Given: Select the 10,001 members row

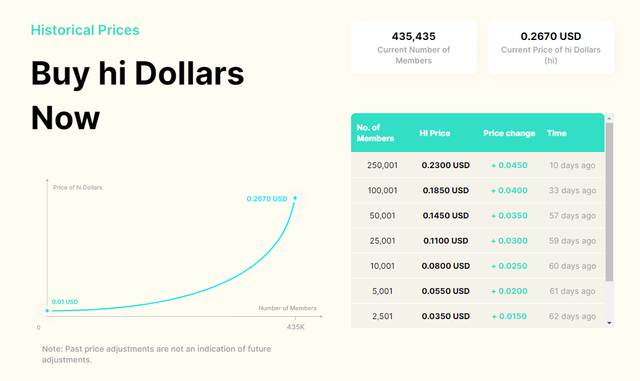Looking at the screenshot, I should [478, 266].
